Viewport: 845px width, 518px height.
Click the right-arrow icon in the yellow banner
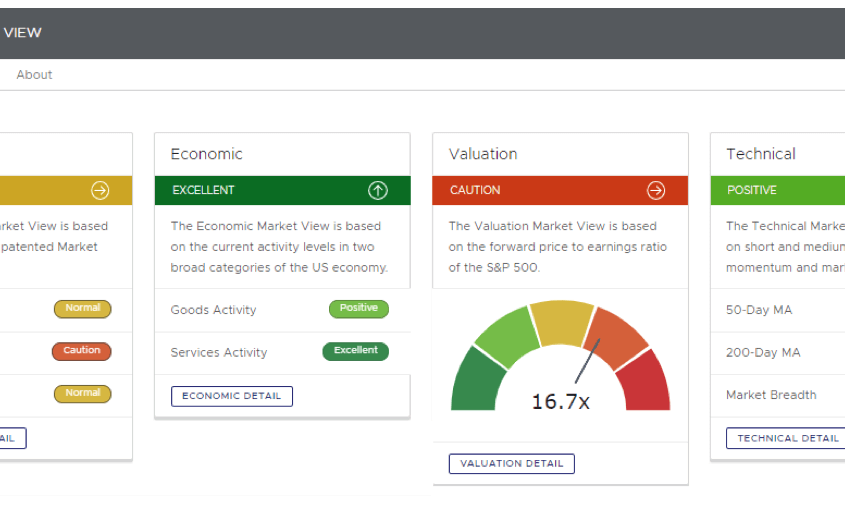pos(100,190)
